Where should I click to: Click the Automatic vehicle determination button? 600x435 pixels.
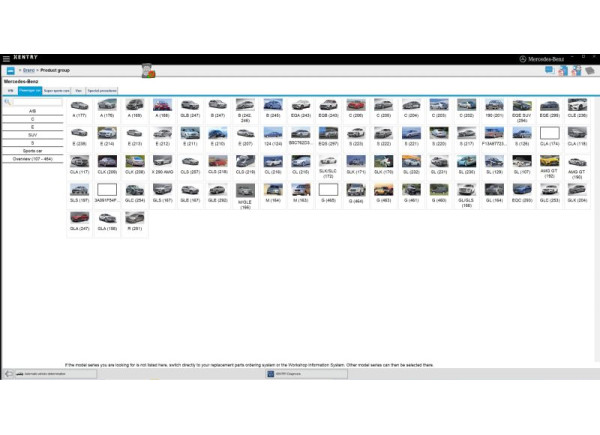(x=45, y=373)
